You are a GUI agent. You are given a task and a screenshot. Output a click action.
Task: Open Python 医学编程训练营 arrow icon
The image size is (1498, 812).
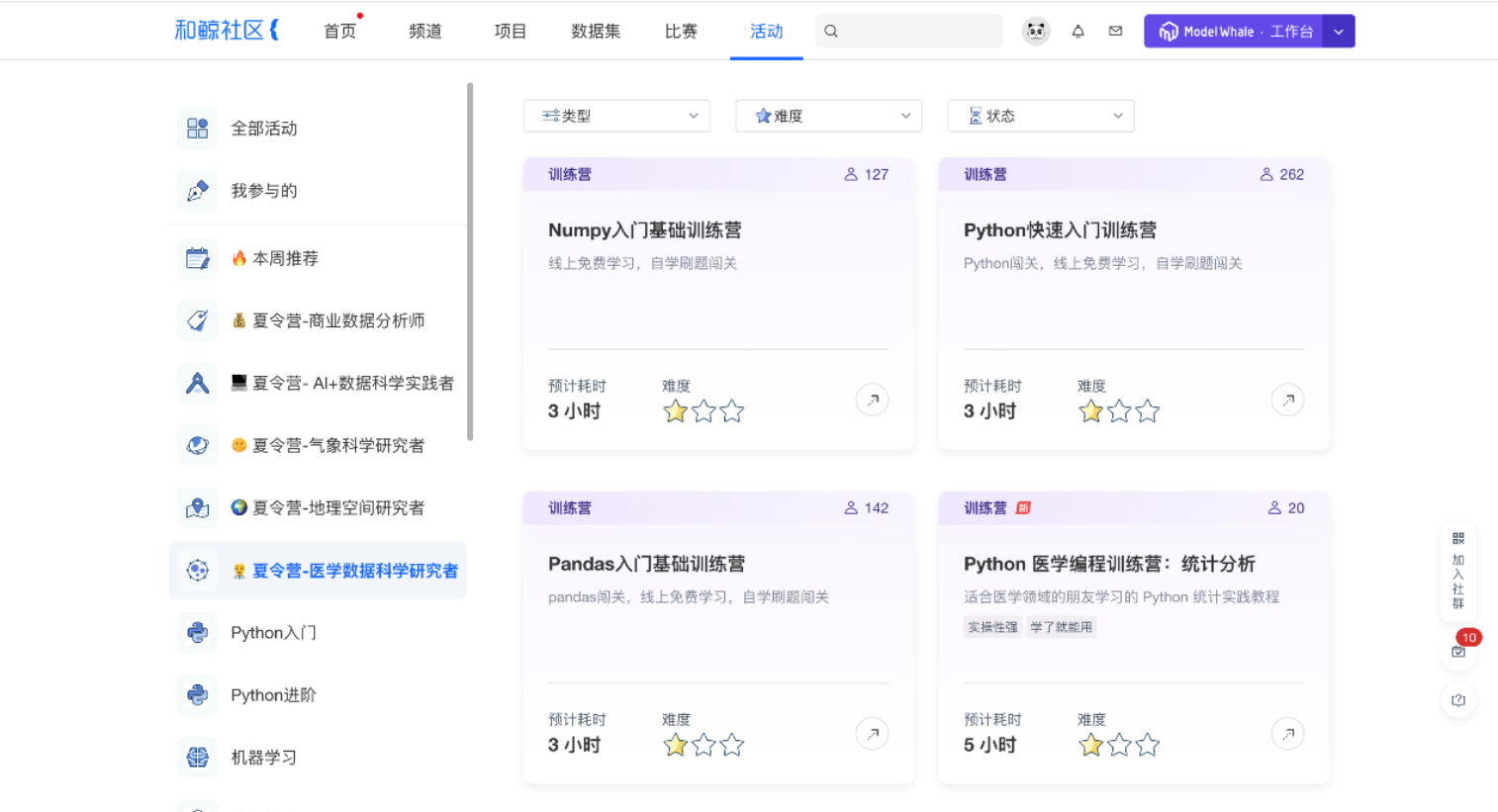pos(1287,734)
